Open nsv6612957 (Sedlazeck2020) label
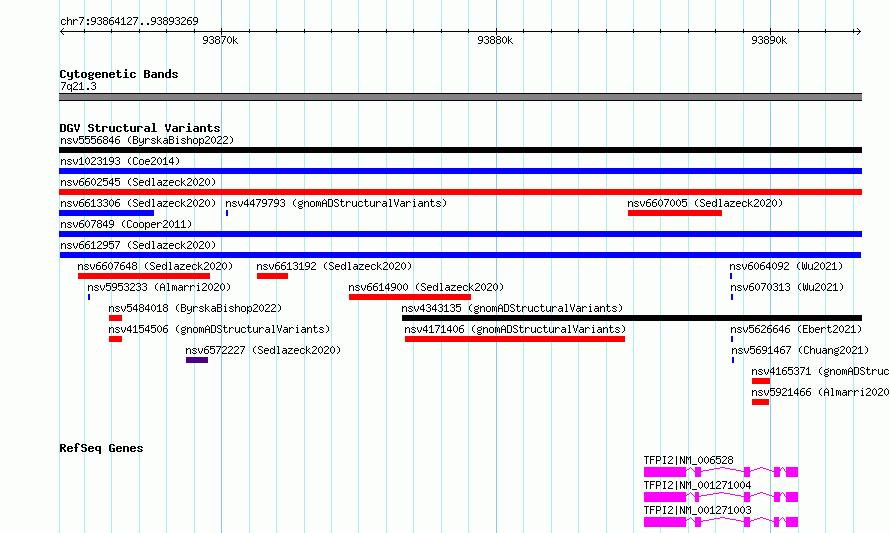Image resolution: width=890 pixels, height=533 pixels. click(138, 245)
